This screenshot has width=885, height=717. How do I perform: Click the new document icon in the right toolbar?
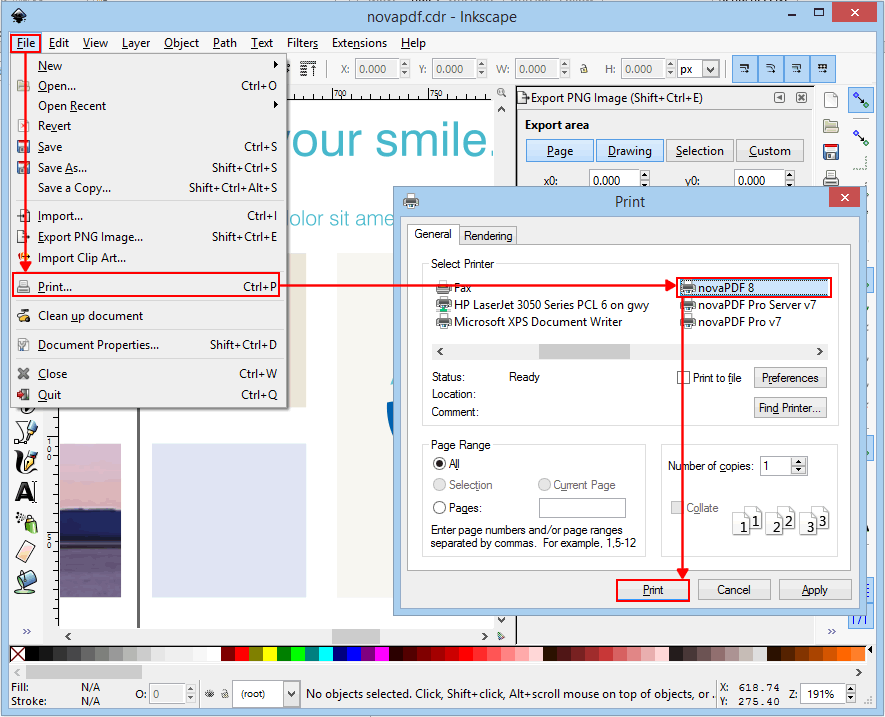[x=831, y=100]
